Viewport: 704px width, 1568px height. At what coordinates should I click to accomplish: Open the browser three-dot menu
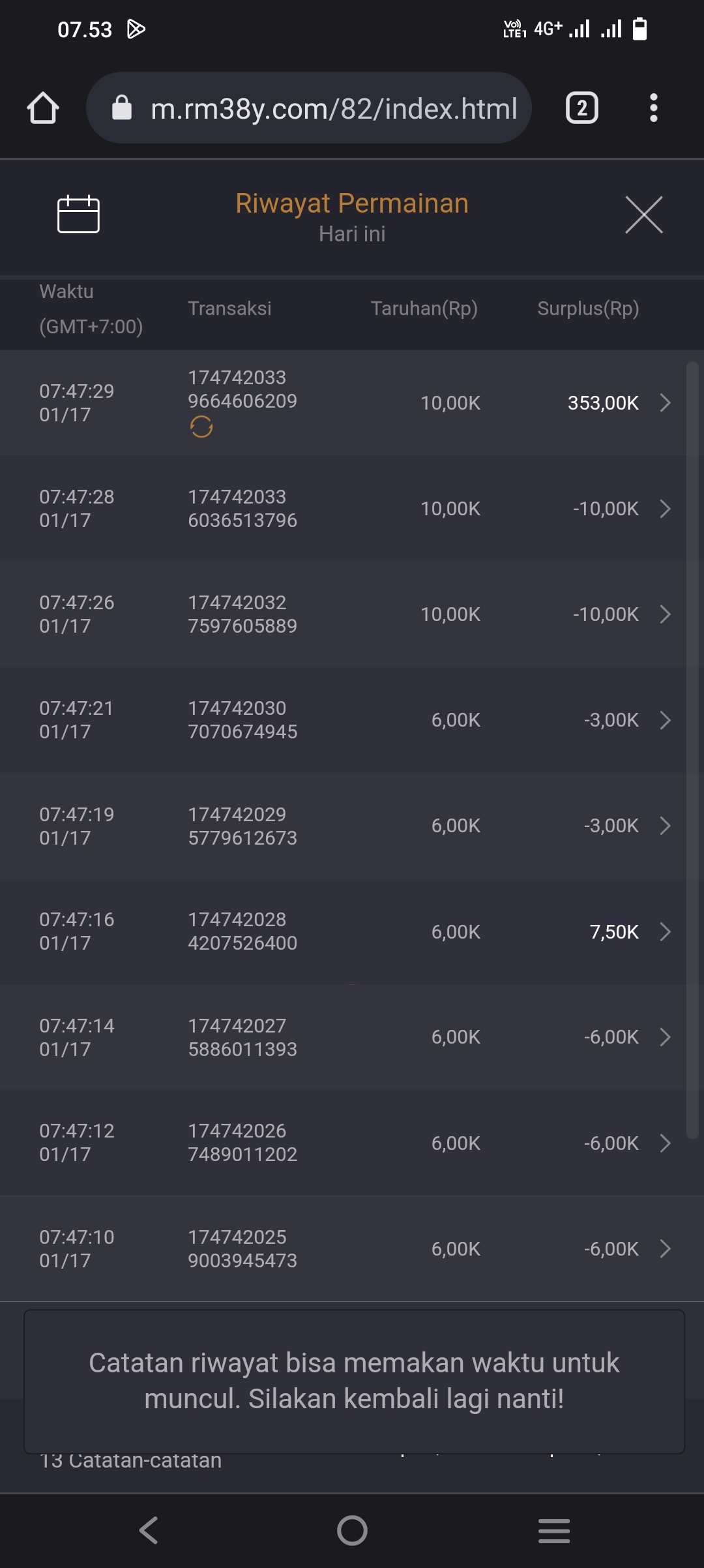[x=653, y=108]
